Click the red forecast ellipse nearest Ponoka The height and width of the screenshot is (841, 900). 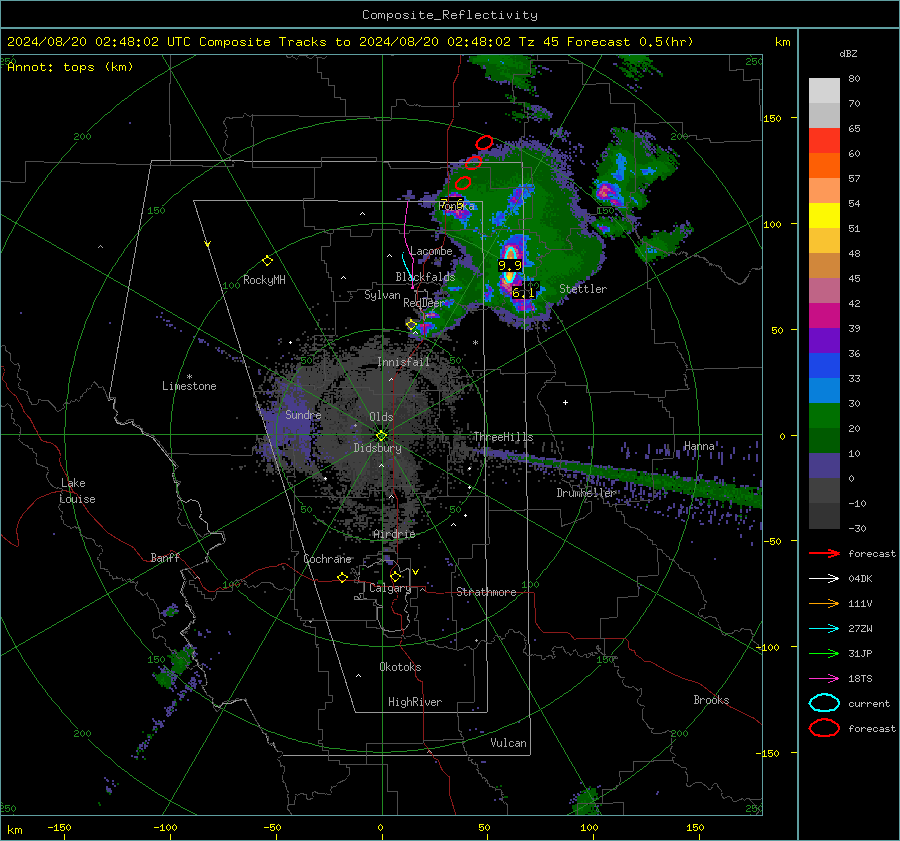click(x=463, y=183)
